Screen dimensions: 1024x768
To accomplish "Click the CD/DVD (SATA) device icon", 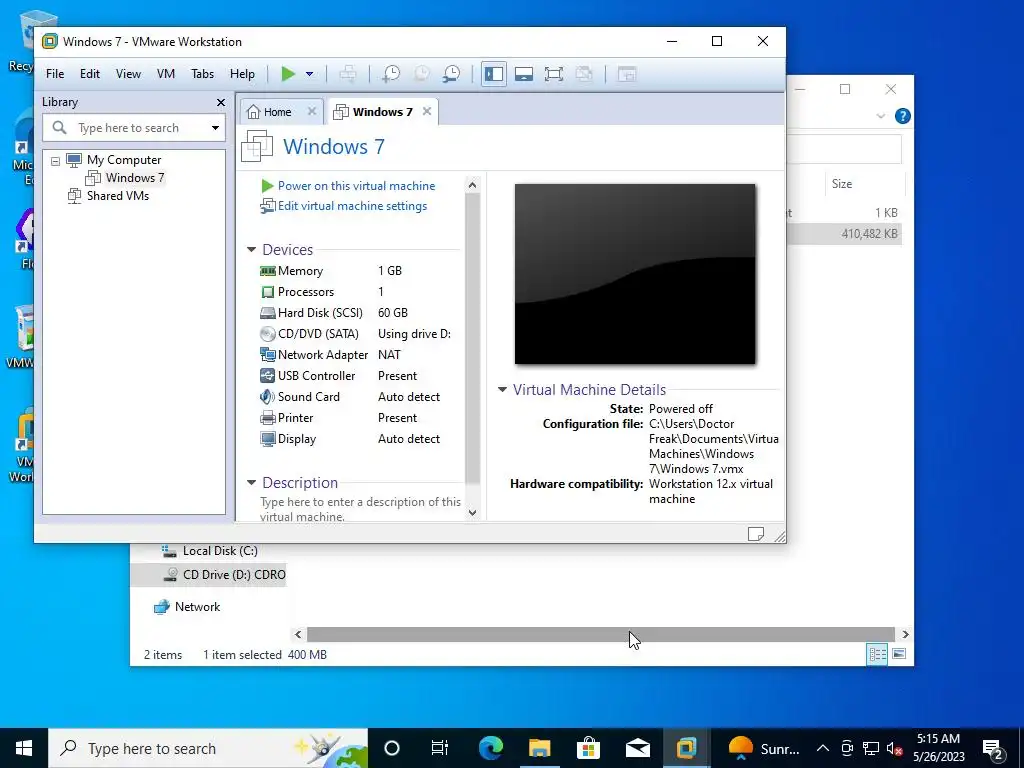I will 268,334.
